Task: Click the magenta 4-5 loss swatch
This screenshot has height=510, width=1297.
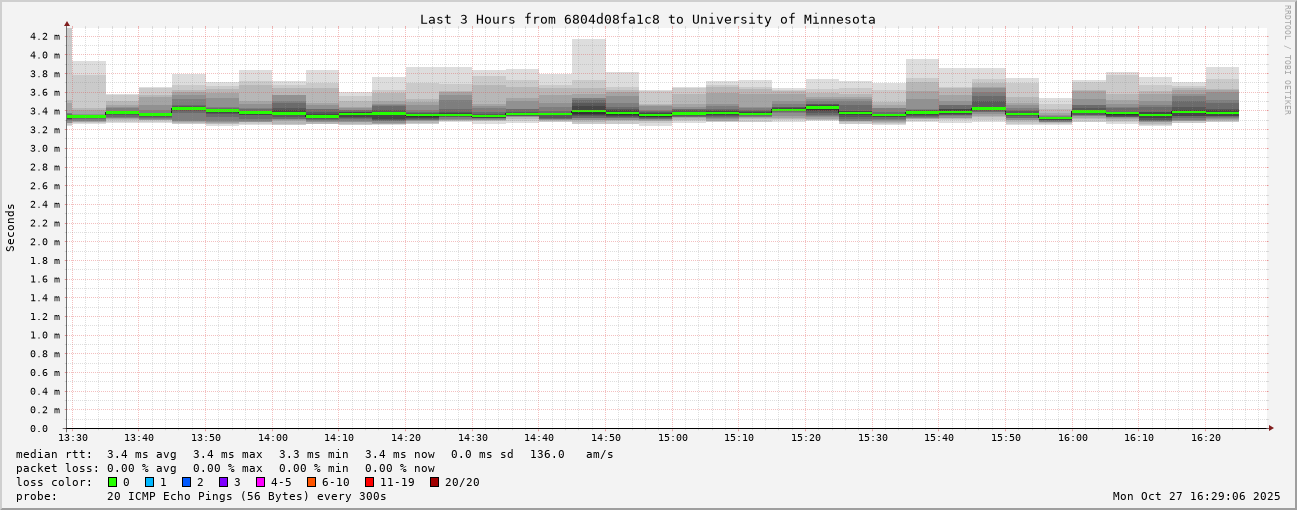Action: [x=261, y=482]
